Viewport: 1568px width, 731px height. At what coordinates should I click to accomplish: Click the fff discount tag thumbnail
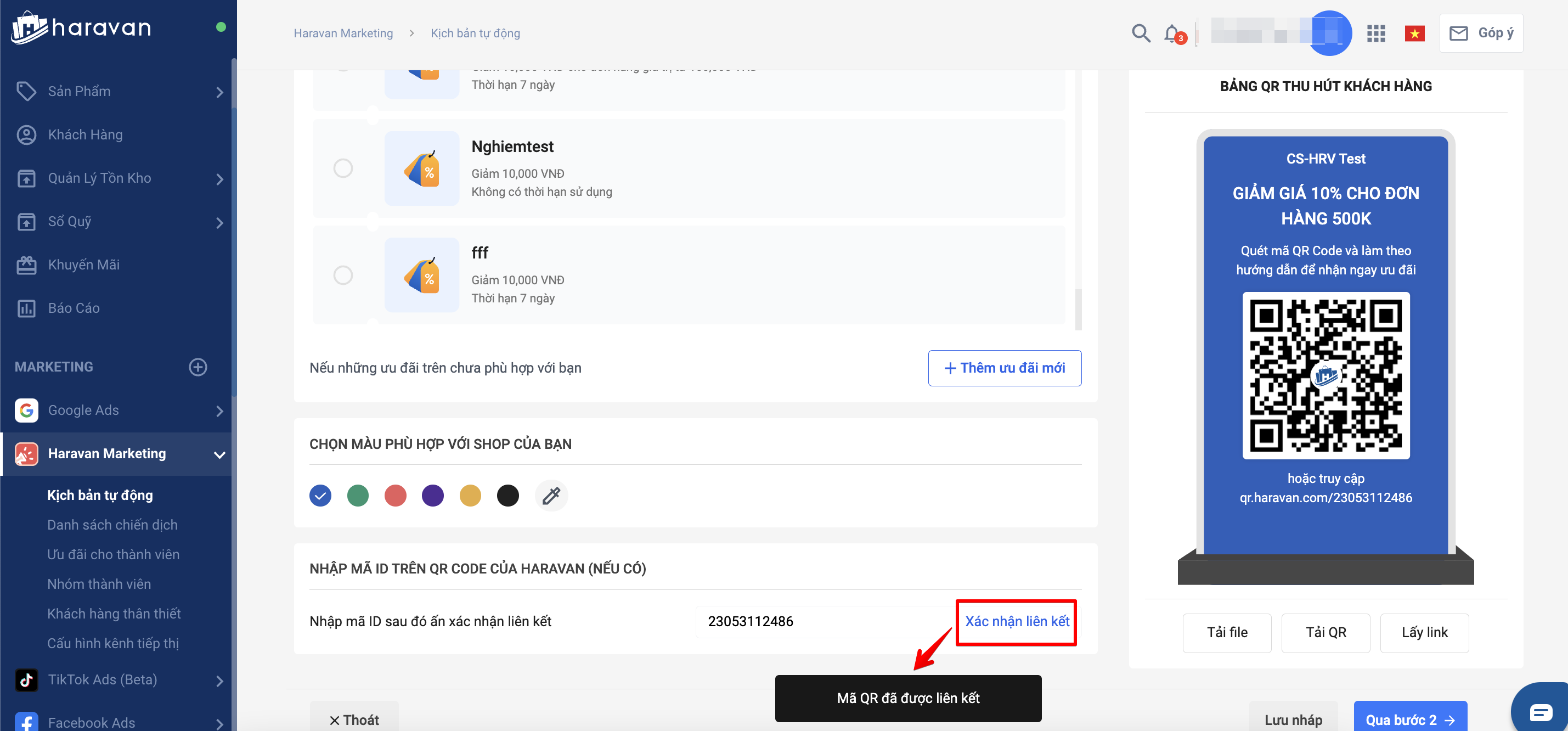click(x=422, y=275)
